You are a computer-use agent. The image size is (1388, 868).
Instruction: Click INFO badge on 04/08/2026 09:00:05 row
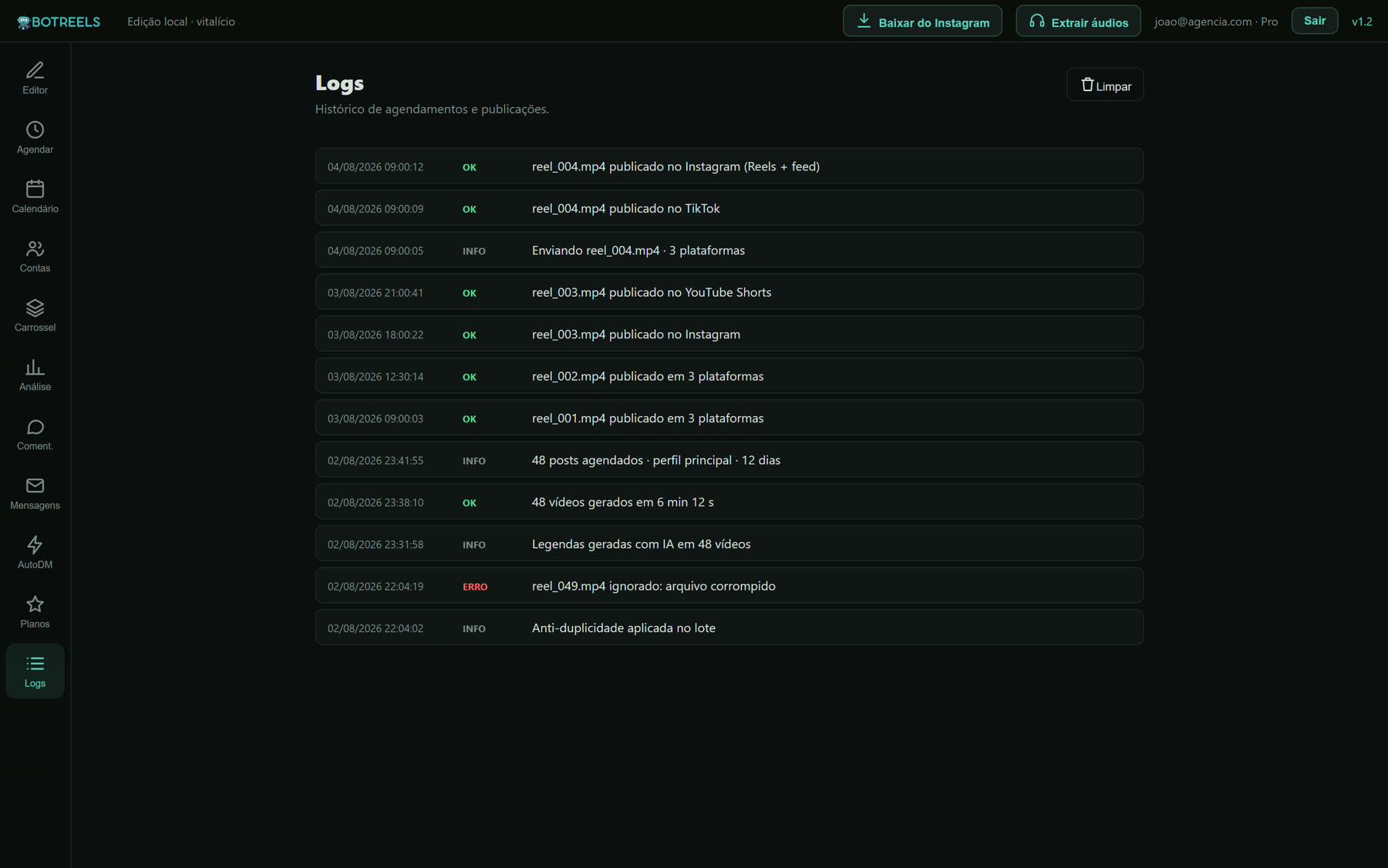(x=474, y=251)
